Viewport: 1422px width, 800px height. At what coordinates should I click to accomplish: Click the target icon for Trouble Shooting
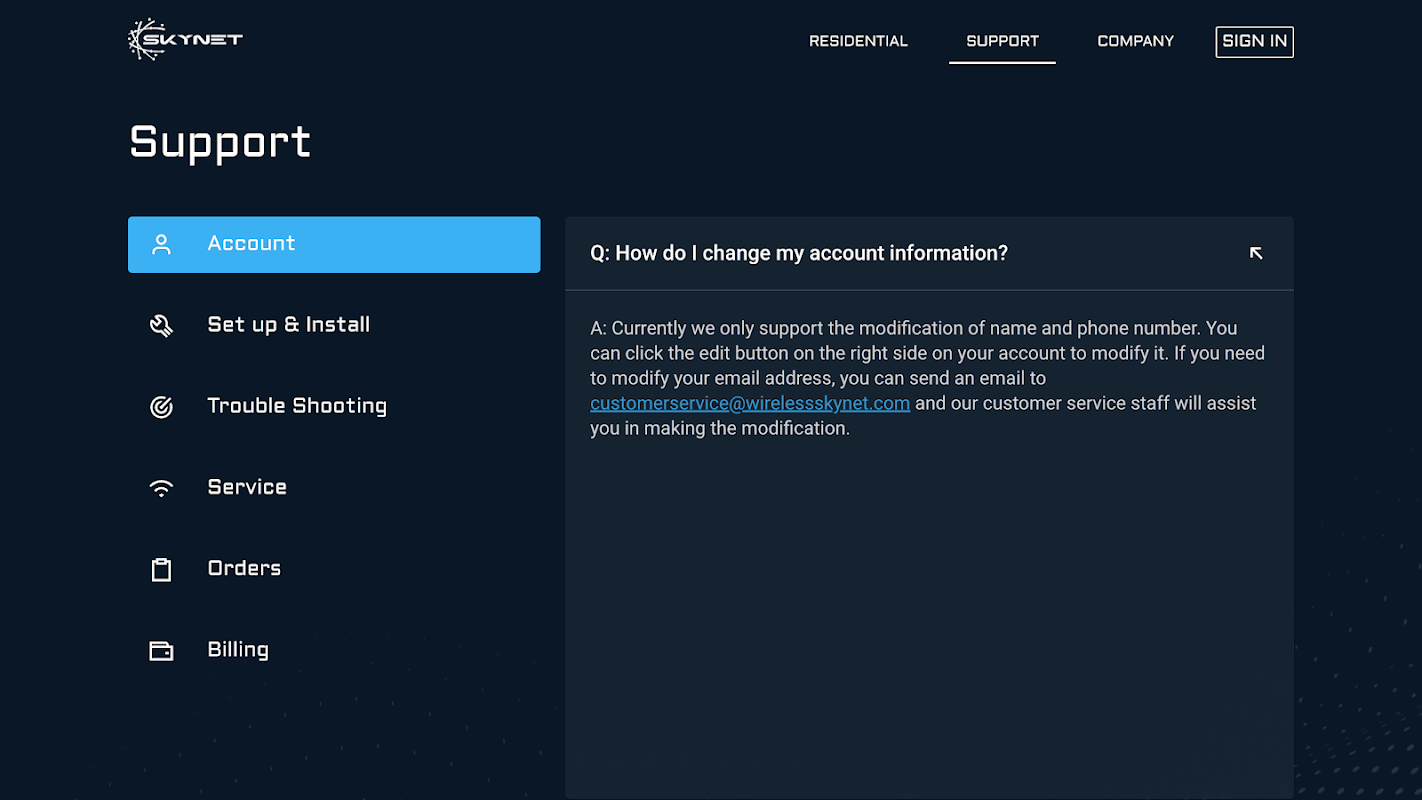(x=161, y=406)
